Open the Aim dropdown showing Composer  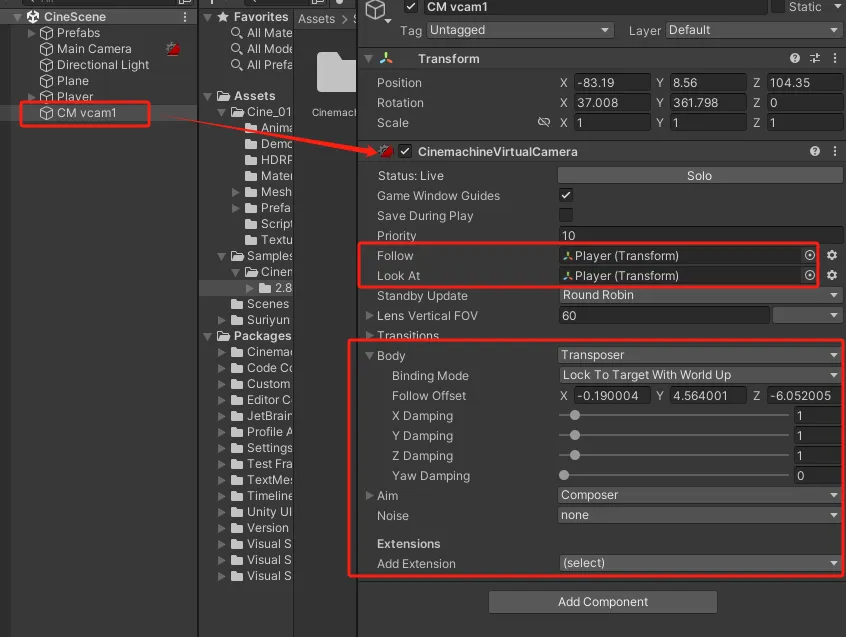point(700,495)
